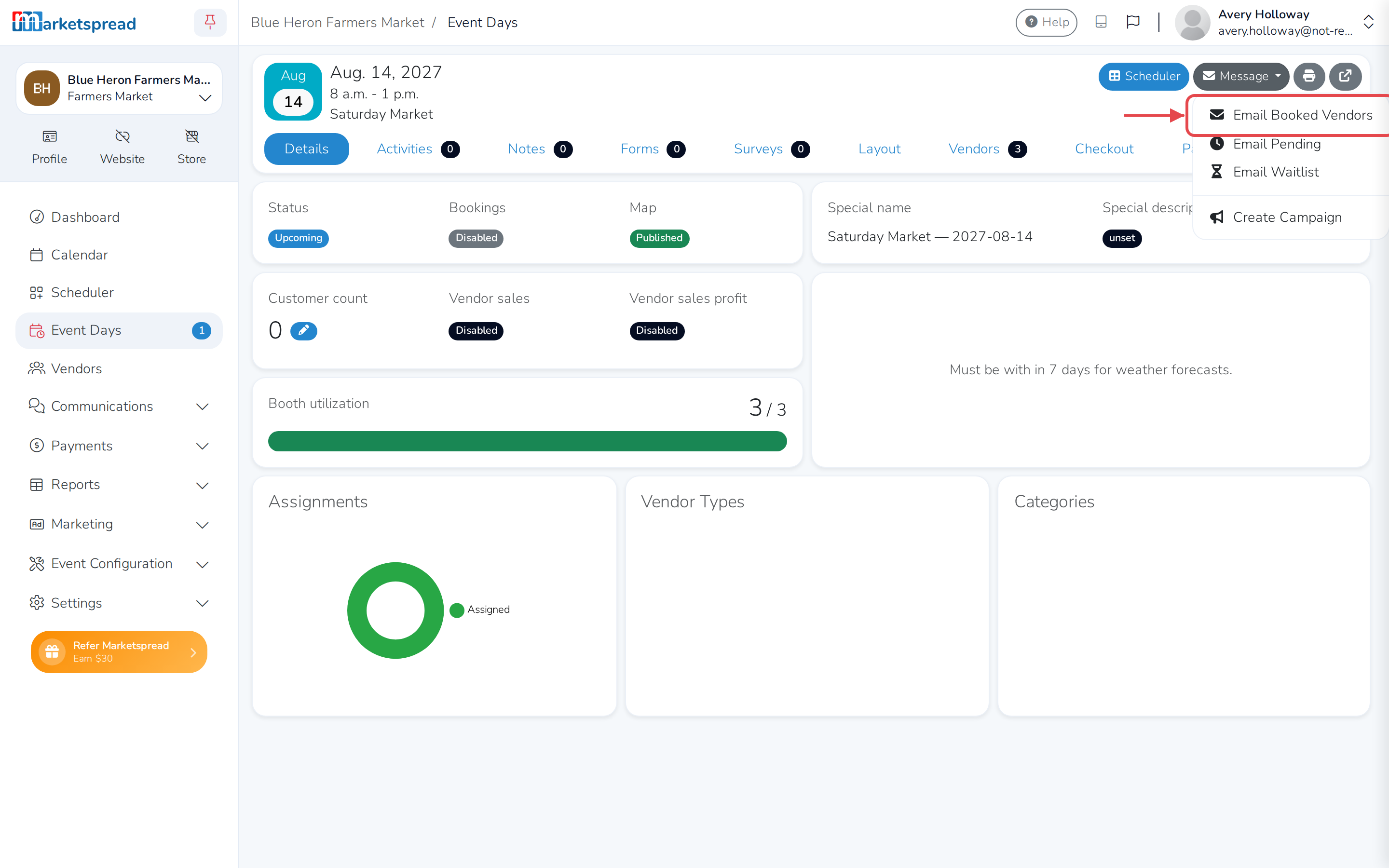This screenshot has width=1389, height=868.
Task: Click Blue Heron Farmers Market breadcrumb
Action: tap(338, 22)
